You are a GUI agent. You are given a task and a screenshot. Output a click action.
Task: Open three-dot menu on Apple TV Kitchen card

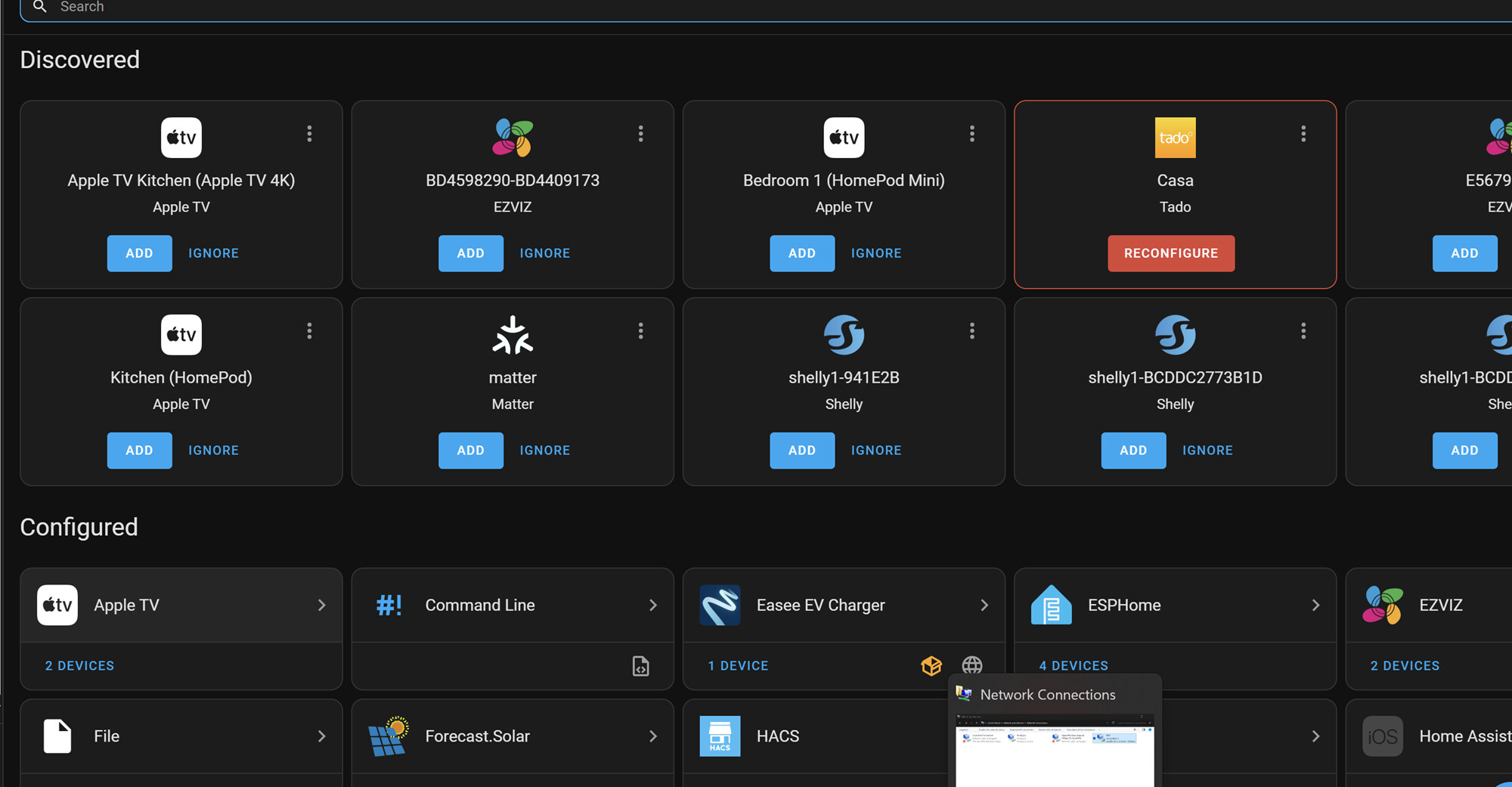[x=309, y=134]
